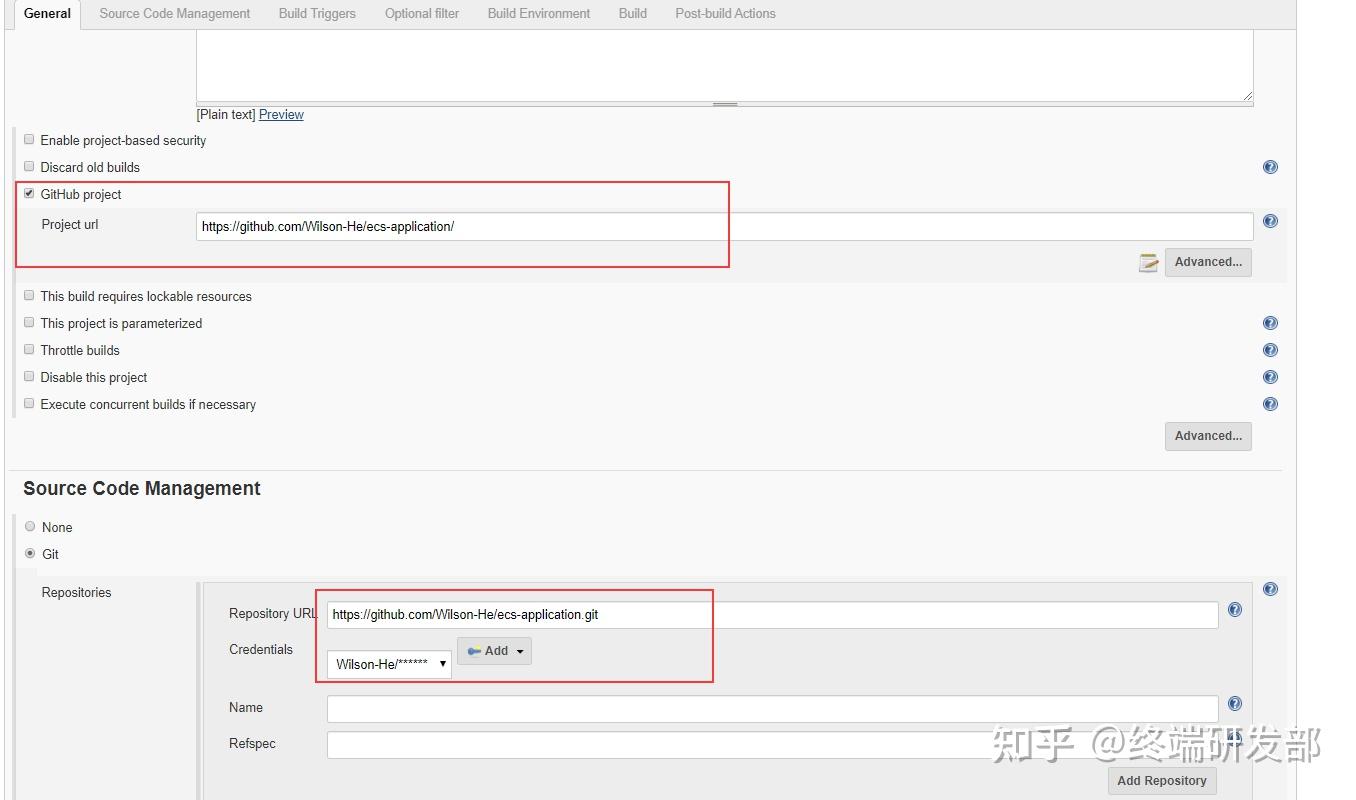Click the Project url help icon
The image size is (1356, 800).
(1270, 221)
